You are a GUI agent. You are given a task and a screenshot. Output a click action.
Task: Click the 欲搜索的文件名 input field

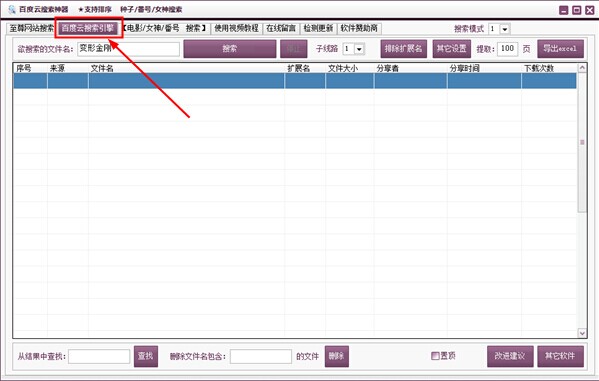coord(128,49)
